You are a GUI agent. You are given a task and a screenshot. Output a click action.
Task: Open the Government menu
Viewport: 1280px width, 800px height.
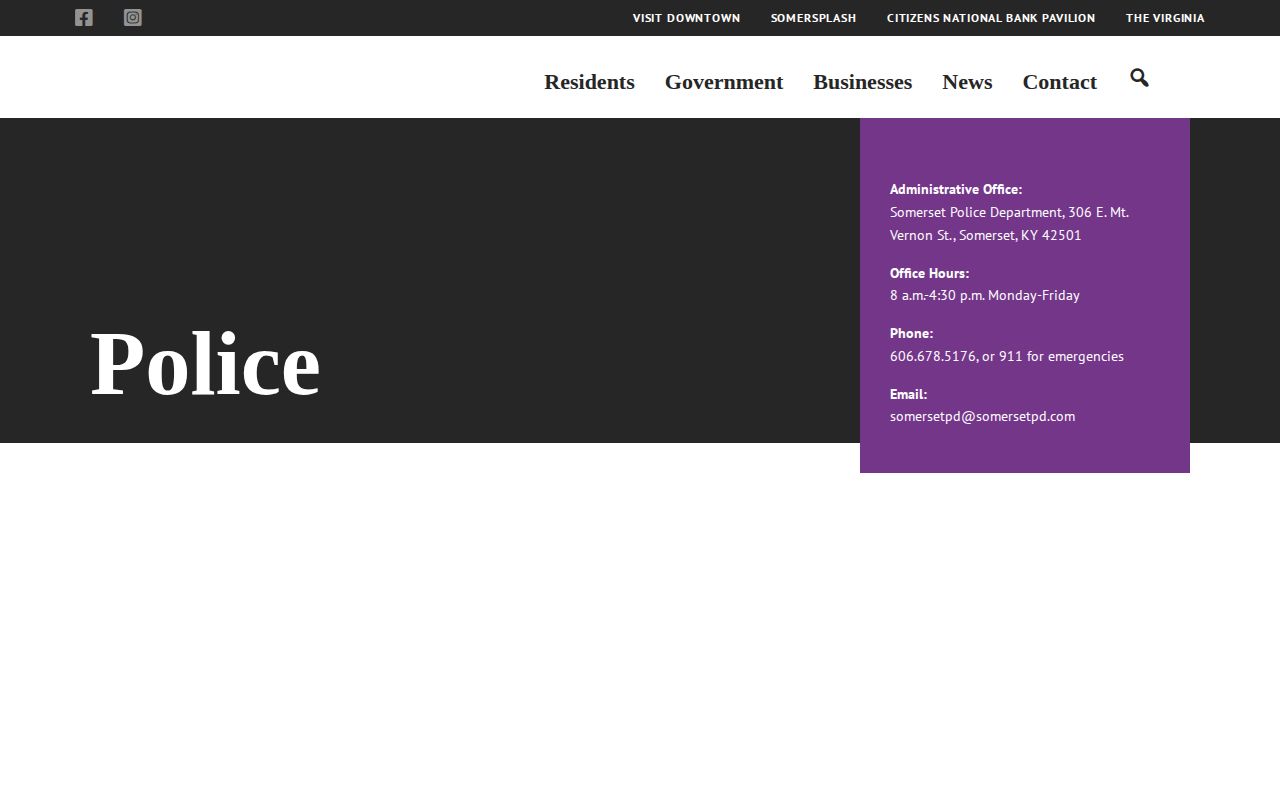pyautogui.click(x=724, y=82)
